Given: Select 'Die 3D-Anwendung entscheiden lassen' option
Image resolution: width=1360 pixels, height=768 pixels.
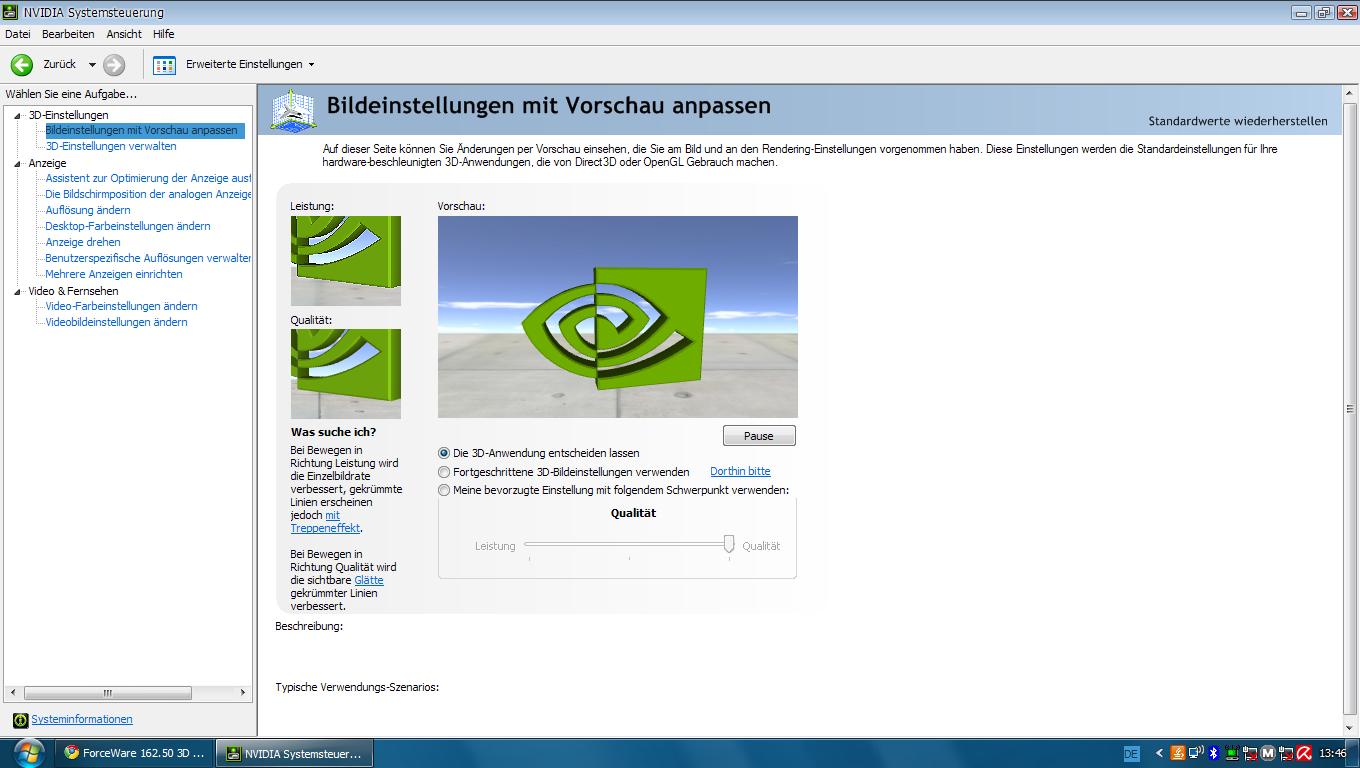Looking at the screenshot, I should (x=444, y=453).
